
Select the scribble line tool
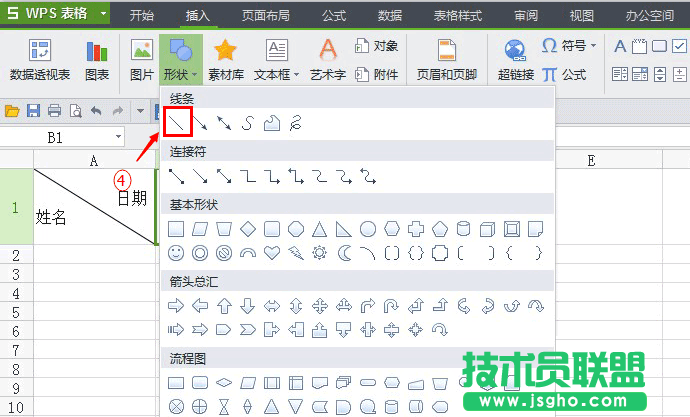(x=295, y=123)
